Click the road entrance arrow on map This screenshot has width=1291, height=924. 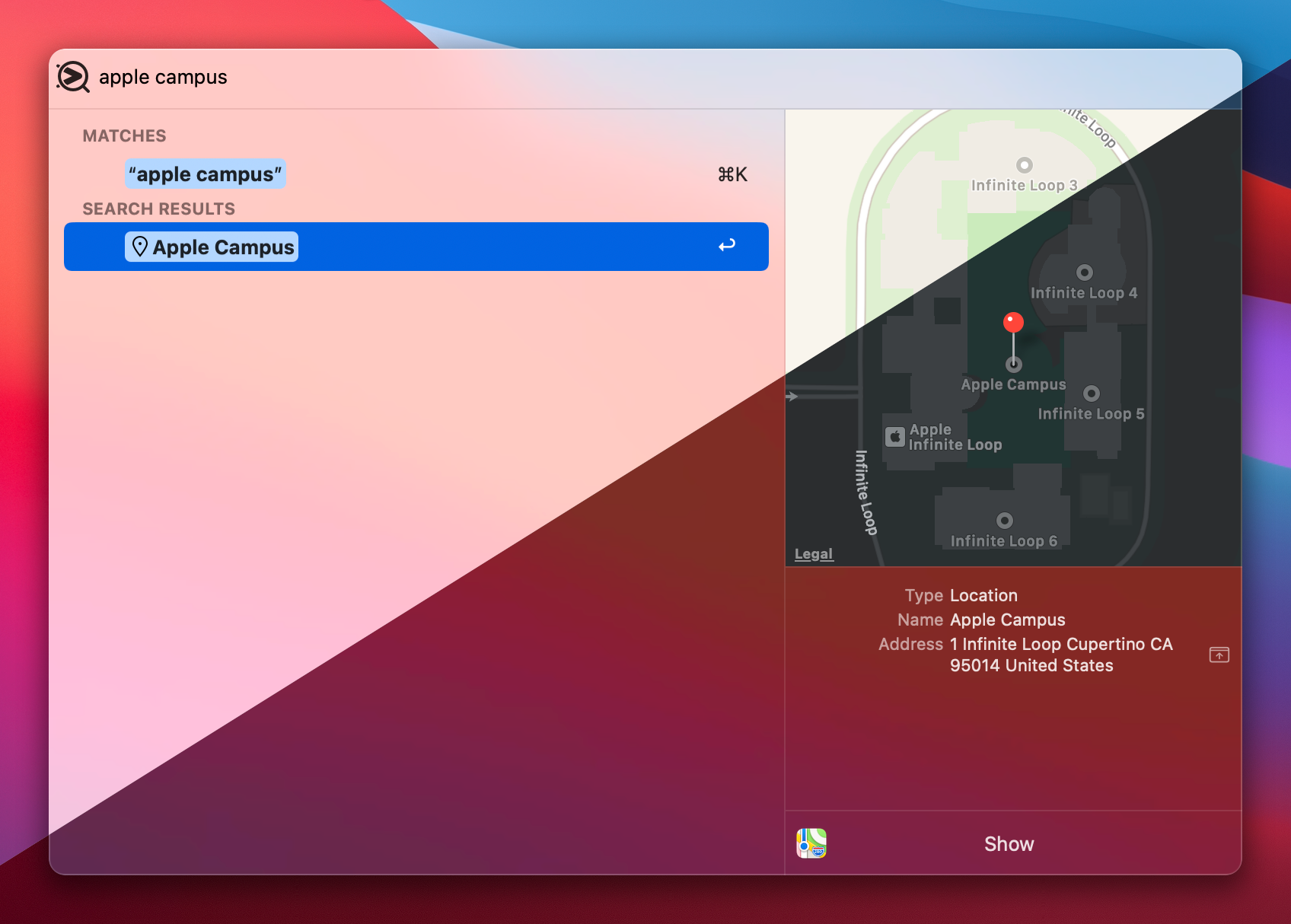(x=792, y=397)
